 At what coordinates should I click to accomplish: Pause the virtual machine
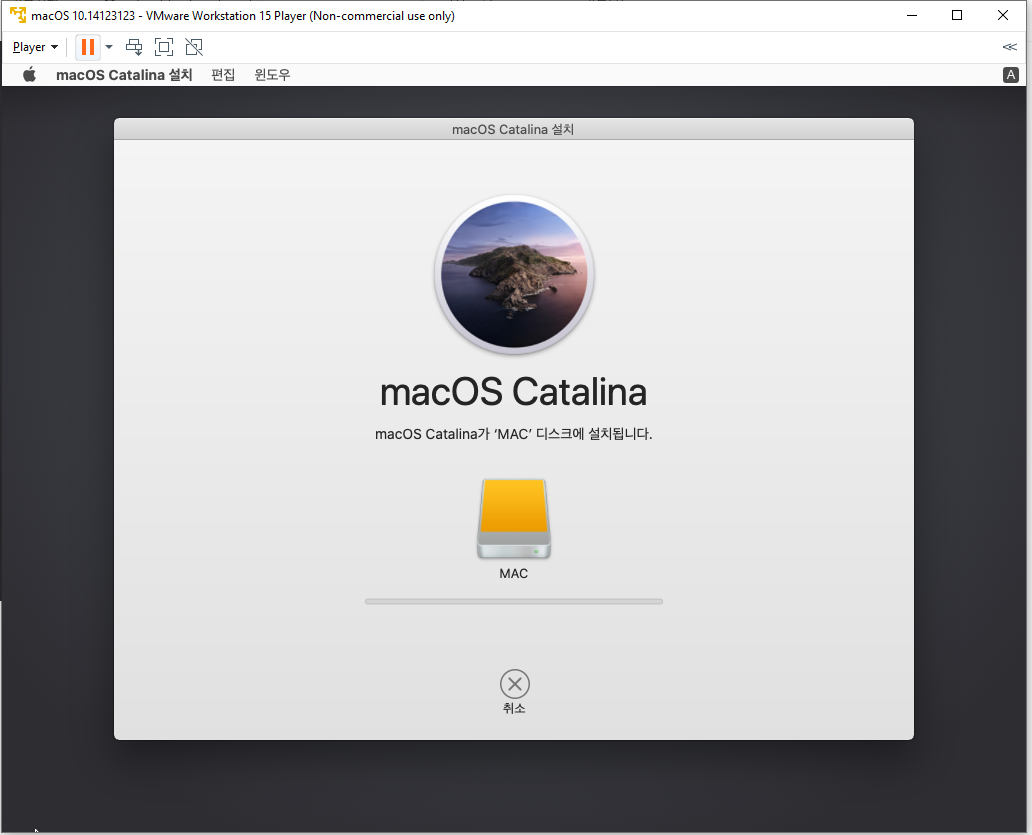(88, 47)
